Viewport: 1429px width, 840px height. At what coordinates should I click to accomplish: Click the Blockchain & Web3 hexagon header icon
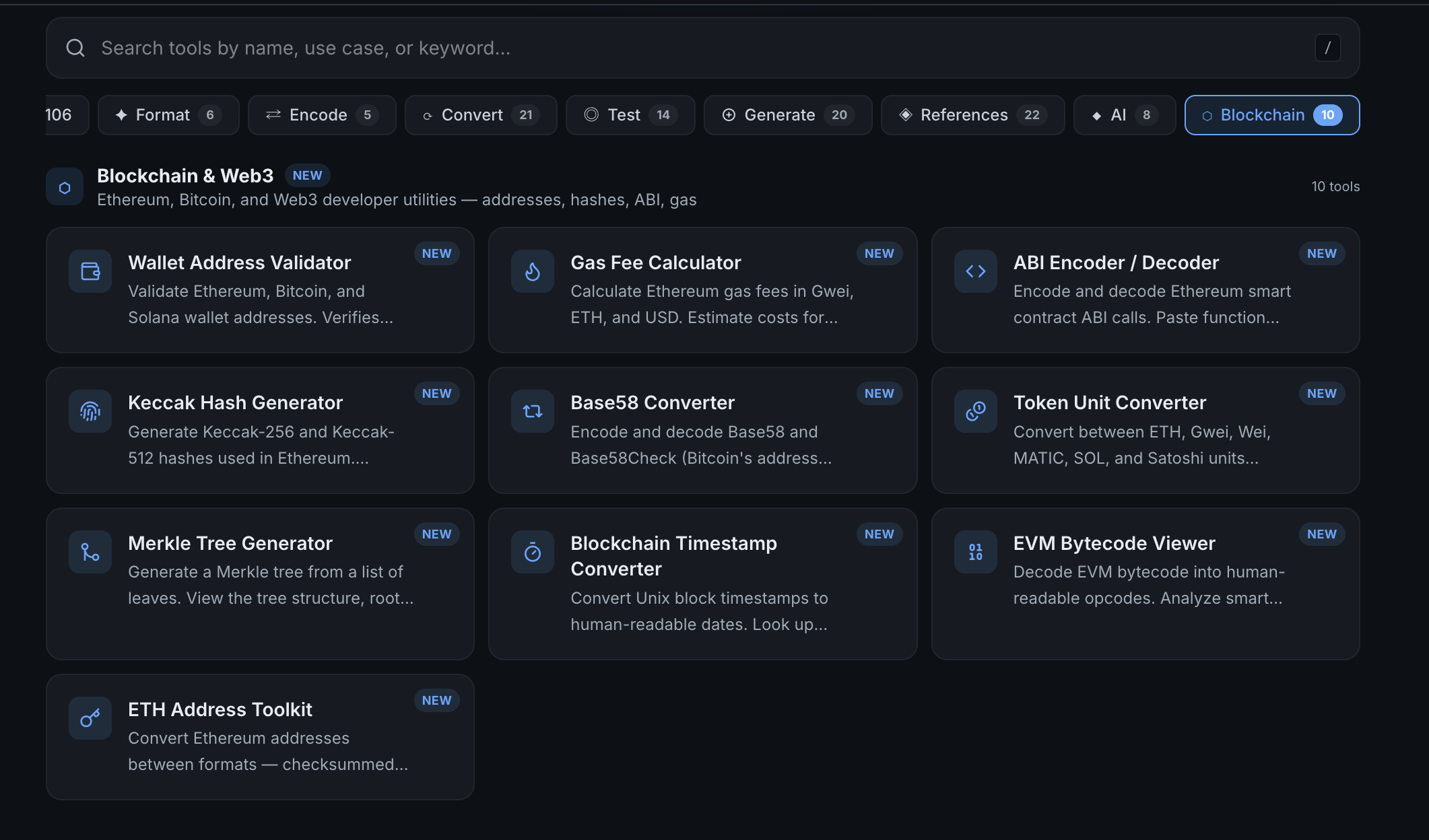tap(64, 186)
